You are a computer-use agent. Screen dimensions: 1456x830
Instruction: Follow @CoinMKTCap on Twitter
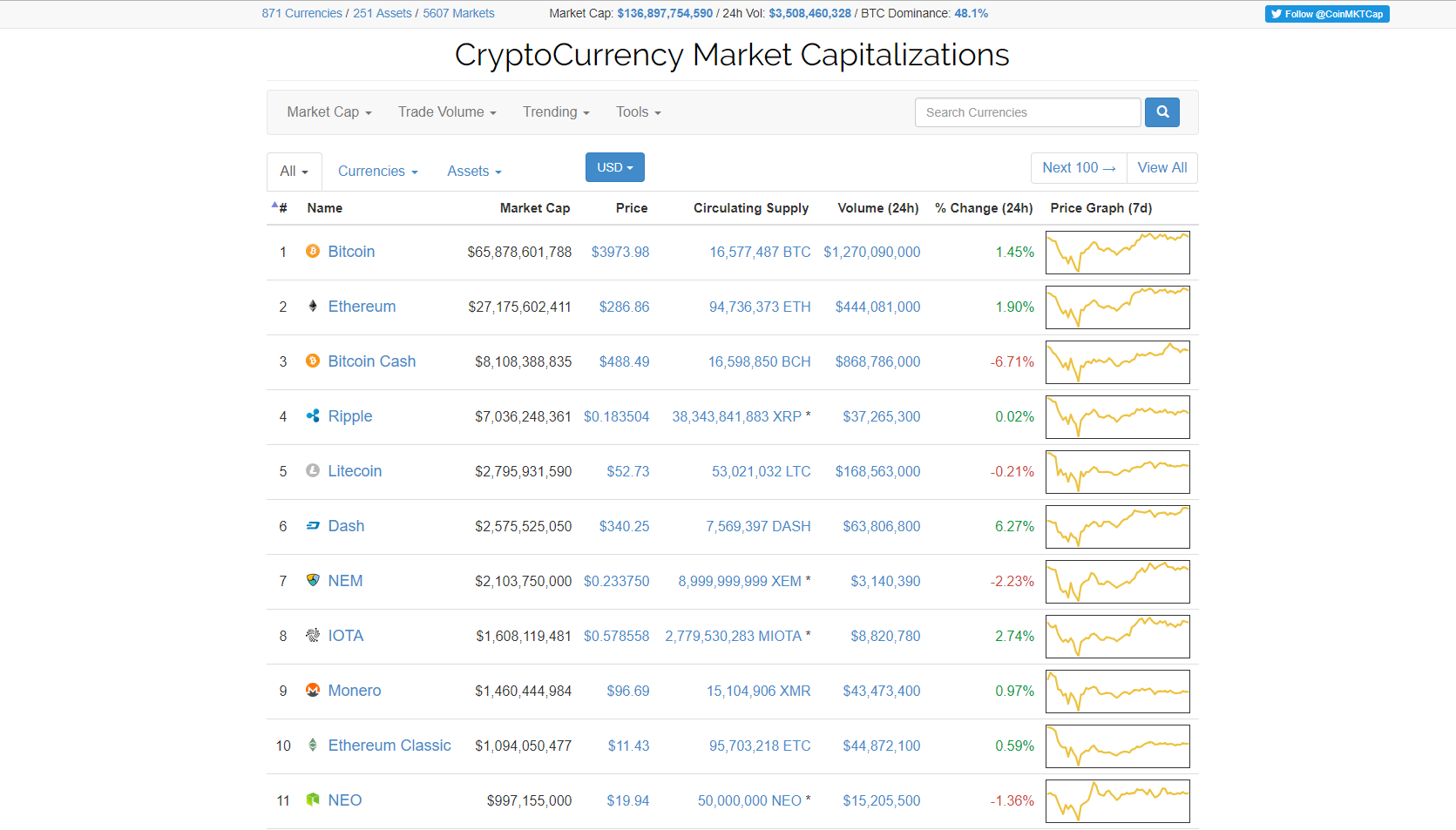[x=1327, y=14]
